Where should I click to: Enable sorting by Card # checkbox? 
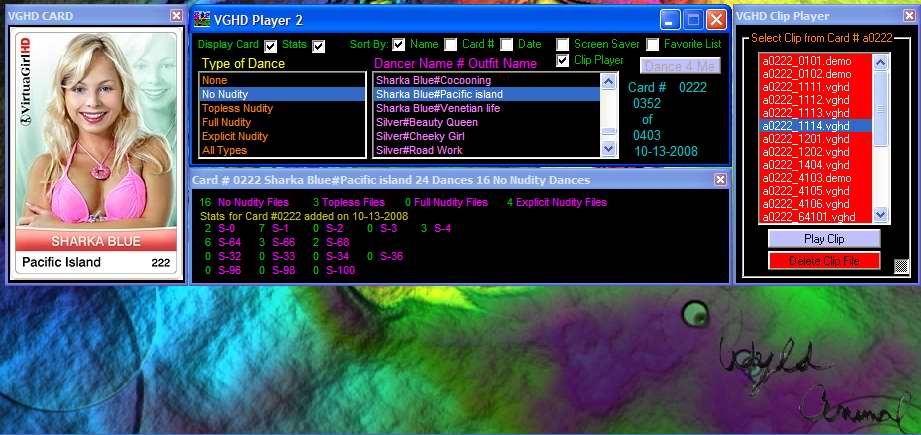pyautogui.click(x=451, y=44)
